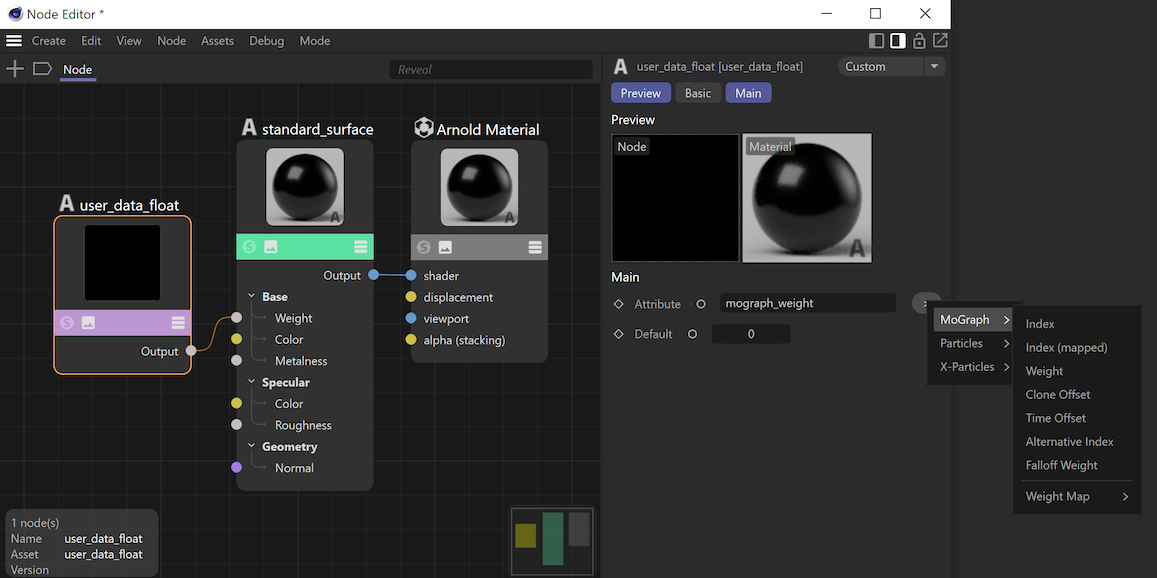The image size is (1157, 578).
Task: Expand the X-Particles submenu
Action: pyautogui.click(x=972, y=367)
